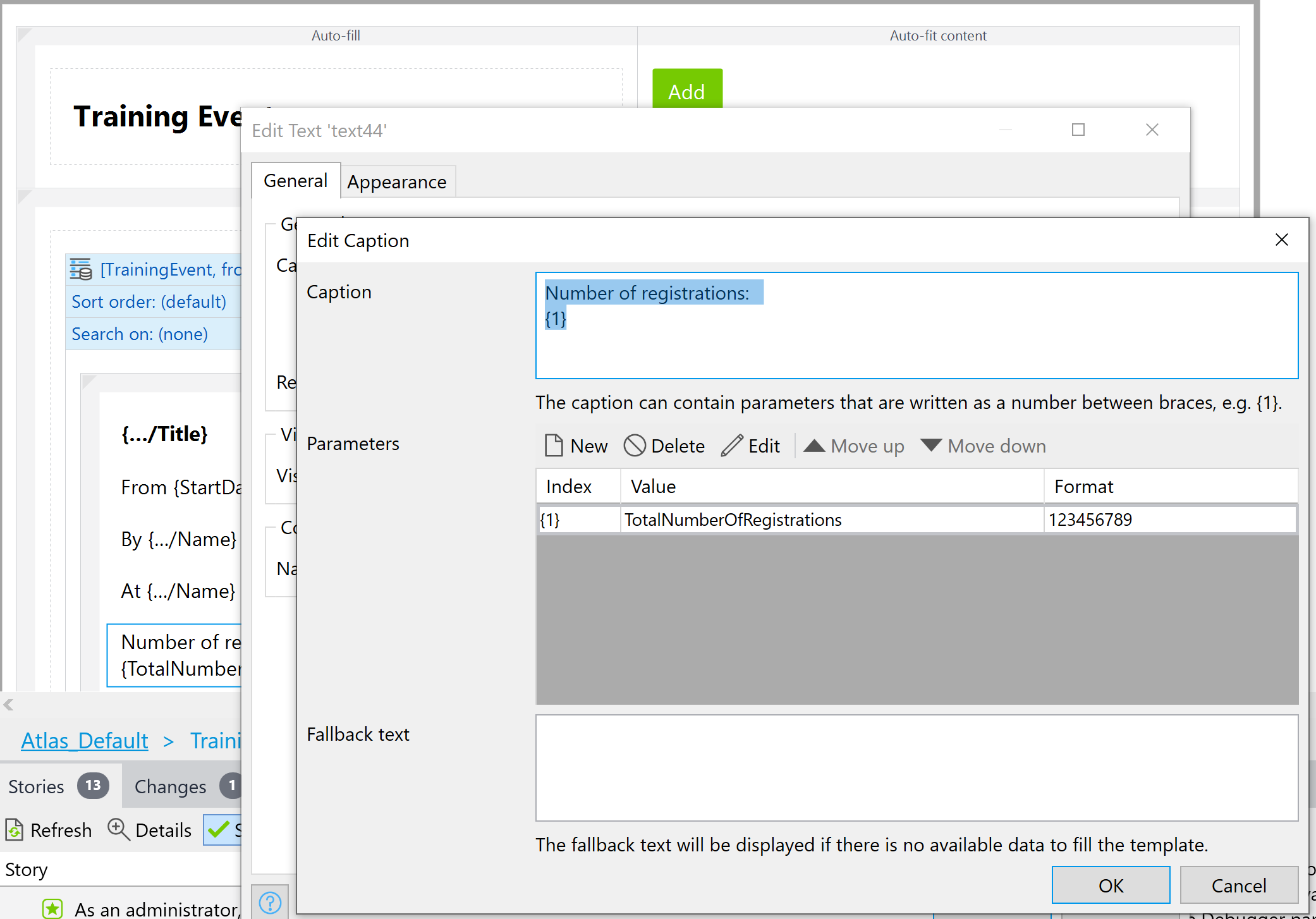Click the Move down arrow
This screenshot has width=1316, height=919.
coord(930,445)
